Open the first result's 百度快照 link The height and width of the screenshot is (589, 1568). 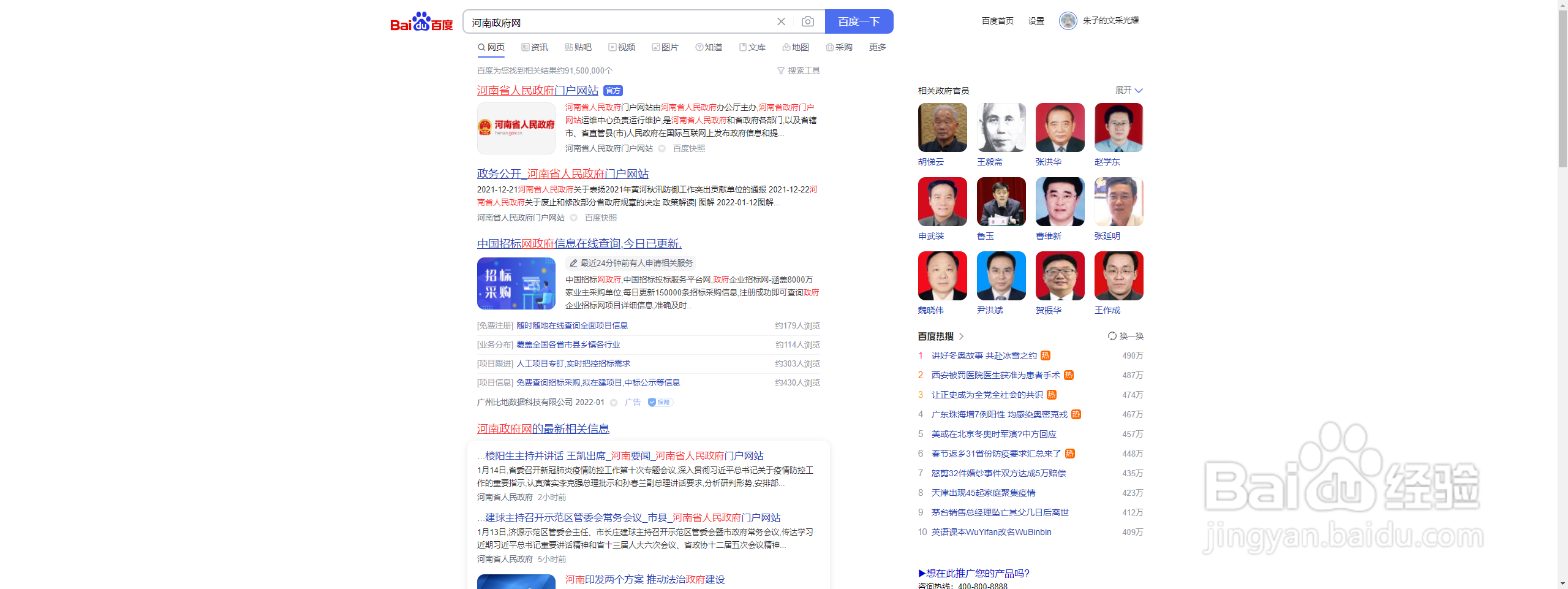(689, 148)
